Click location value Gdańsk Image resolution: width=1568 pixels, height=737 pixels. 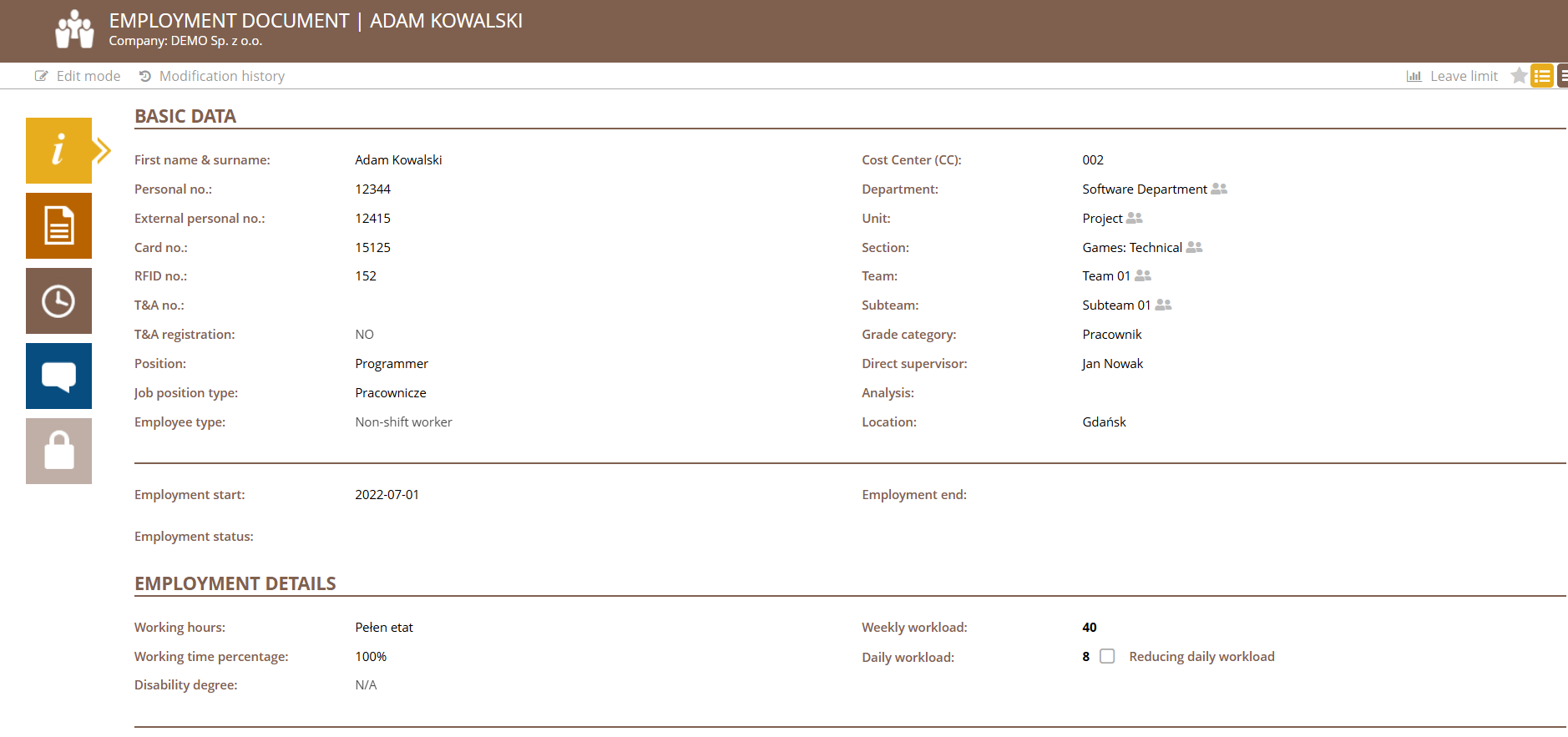coord(1104,422)
